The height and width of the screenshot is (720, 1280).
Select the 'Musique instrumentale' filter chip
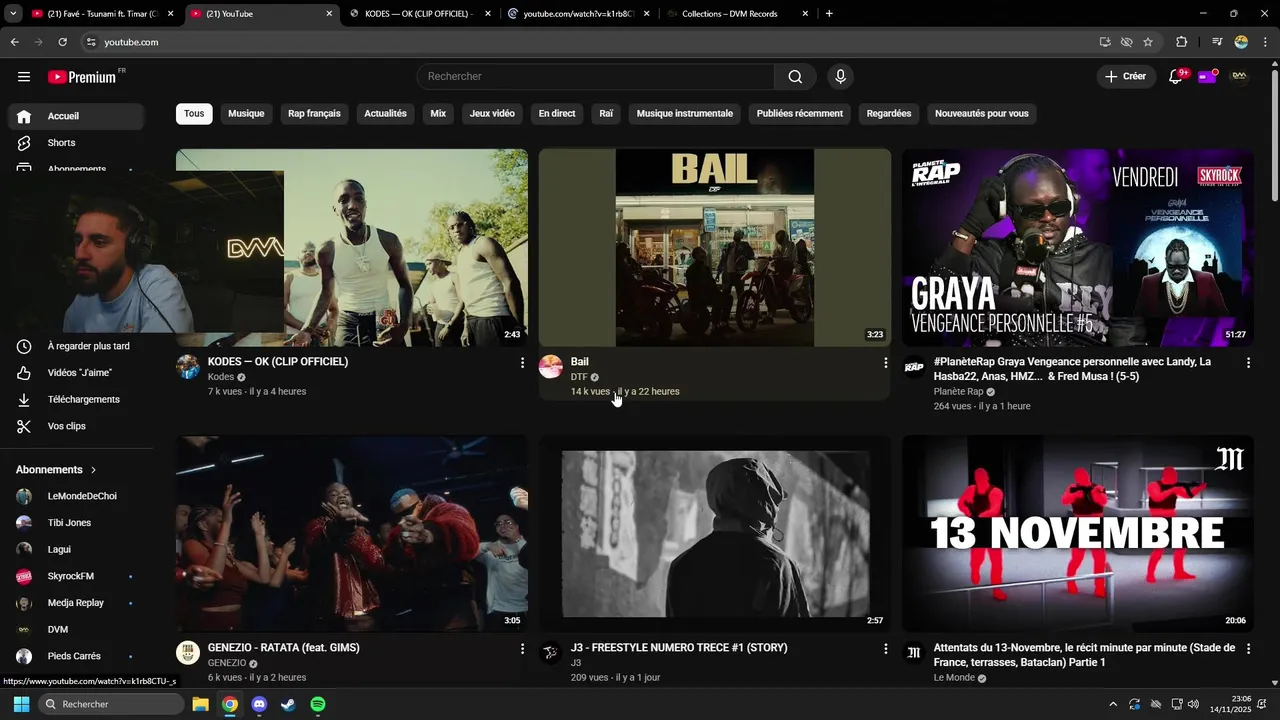coord(685,114)
